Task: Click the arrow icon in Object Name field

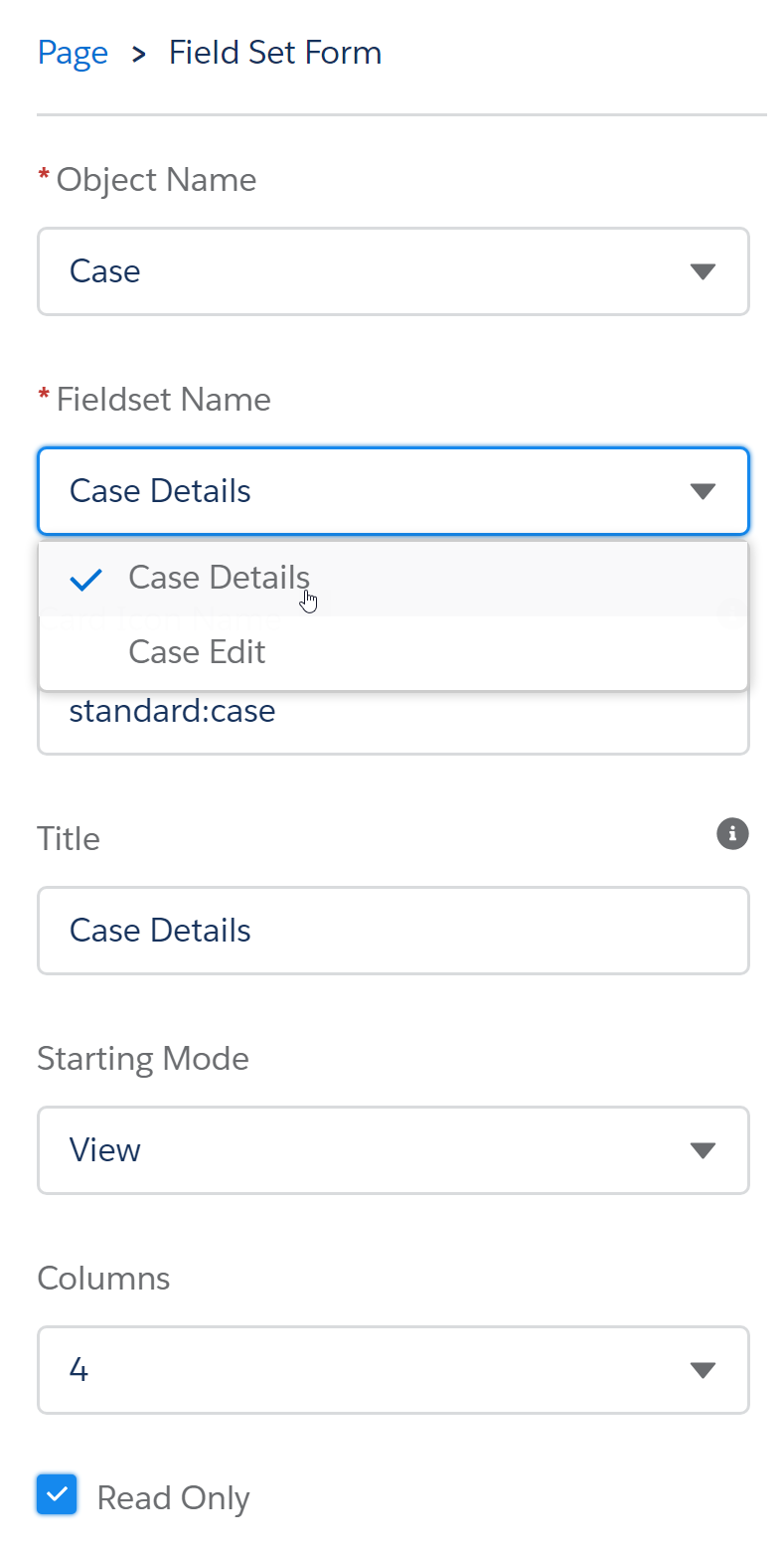Action: (703, 271)
